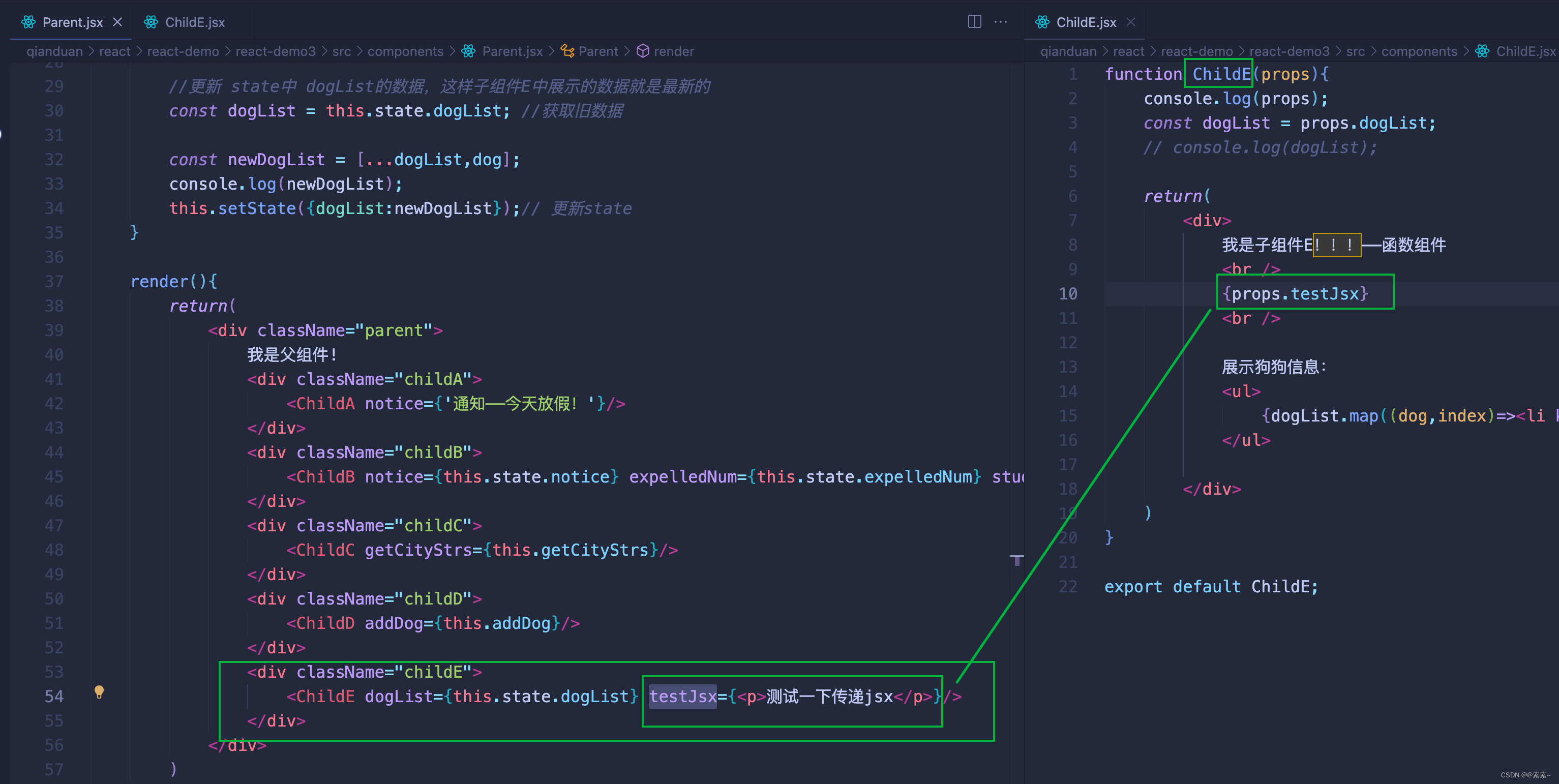Close the Parent.jsx tab
Viewport: 1559px width, 784px height.
tap(117, 22)
